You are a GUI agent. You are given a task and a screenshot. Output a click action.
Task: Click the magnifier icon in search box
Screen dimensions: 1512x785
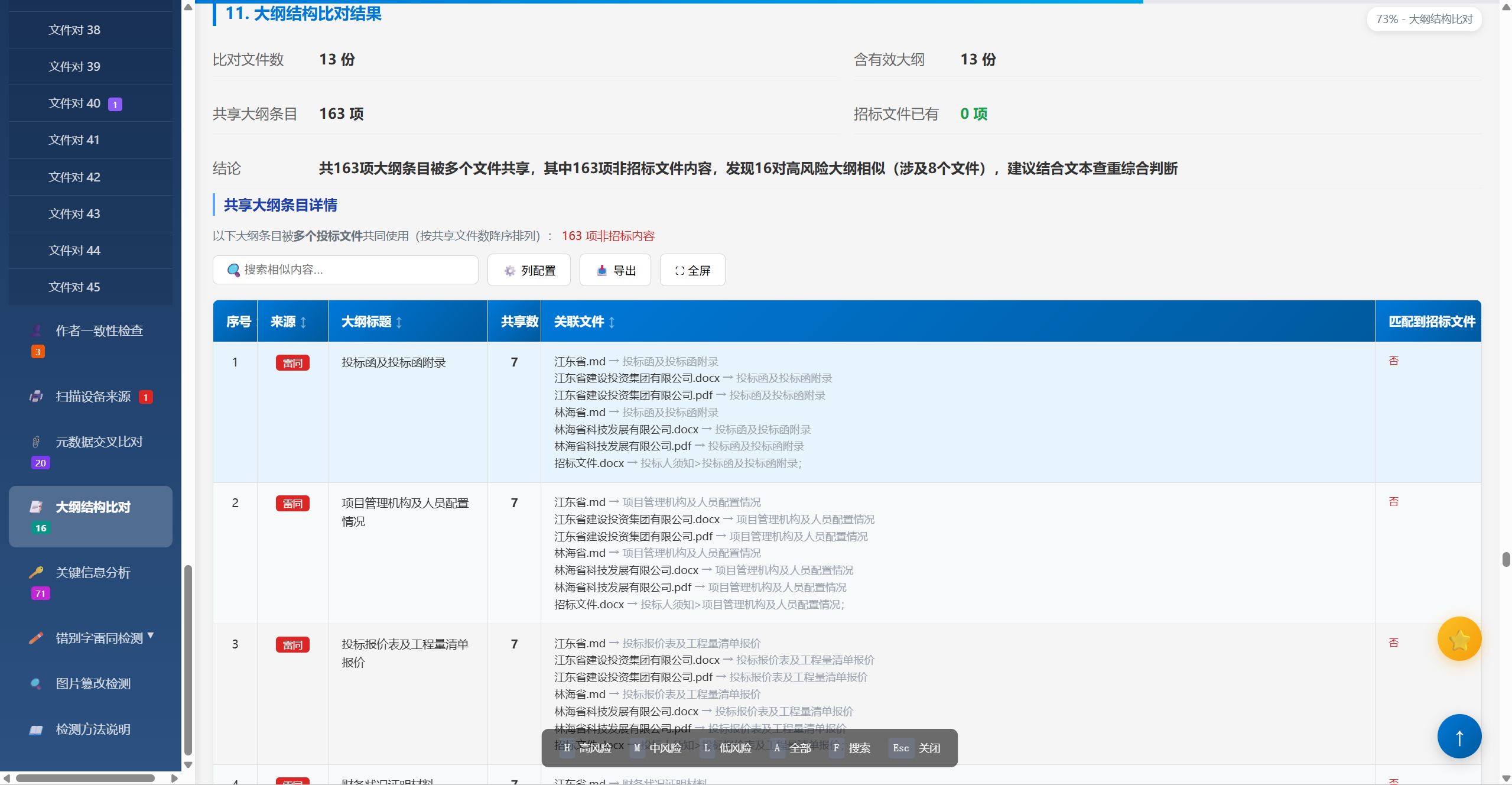point(233,270)
